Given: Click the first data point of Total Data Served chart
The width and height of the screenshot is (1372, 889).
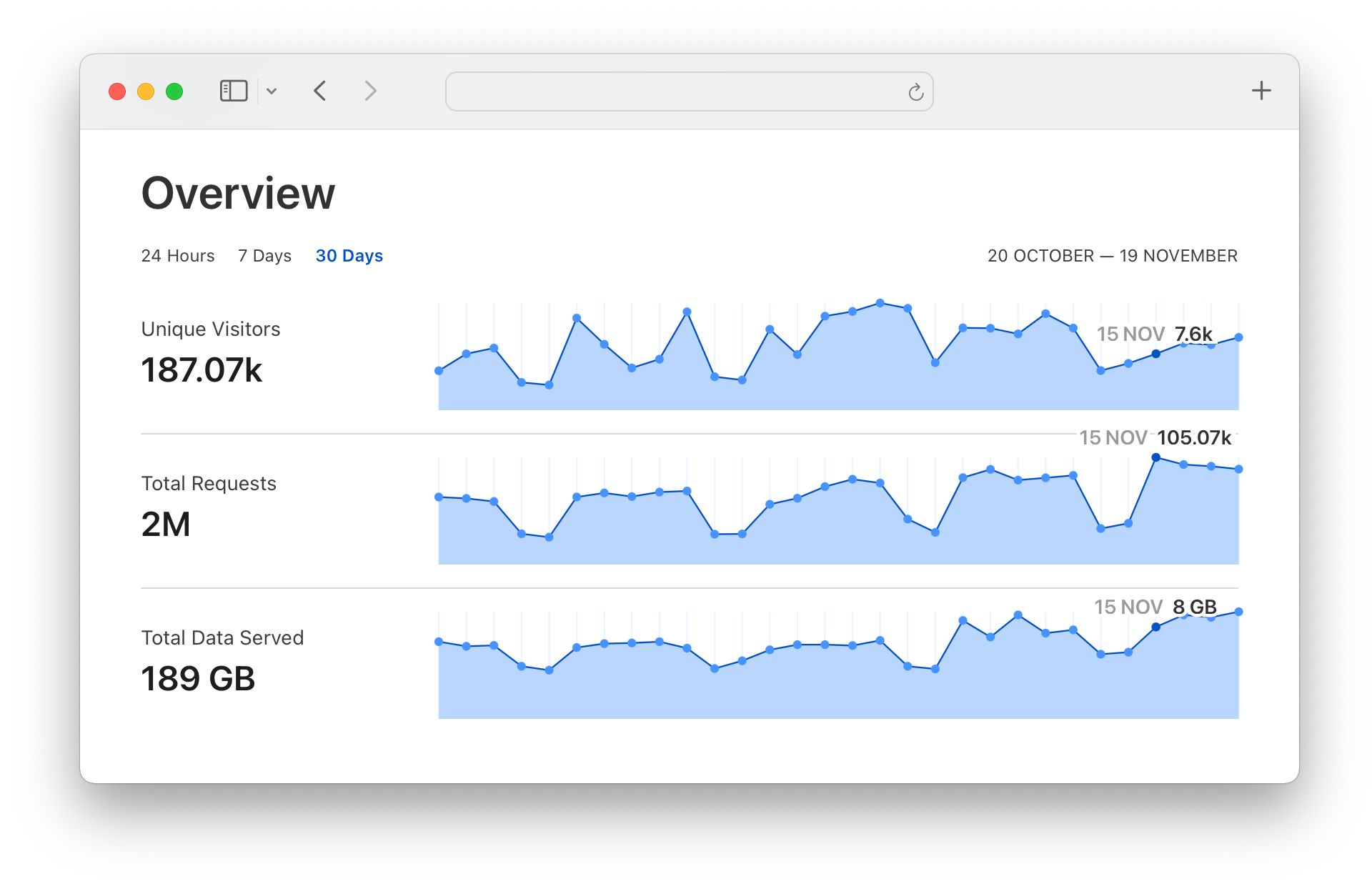Looking at the screenshot, I should pos(439,641).
